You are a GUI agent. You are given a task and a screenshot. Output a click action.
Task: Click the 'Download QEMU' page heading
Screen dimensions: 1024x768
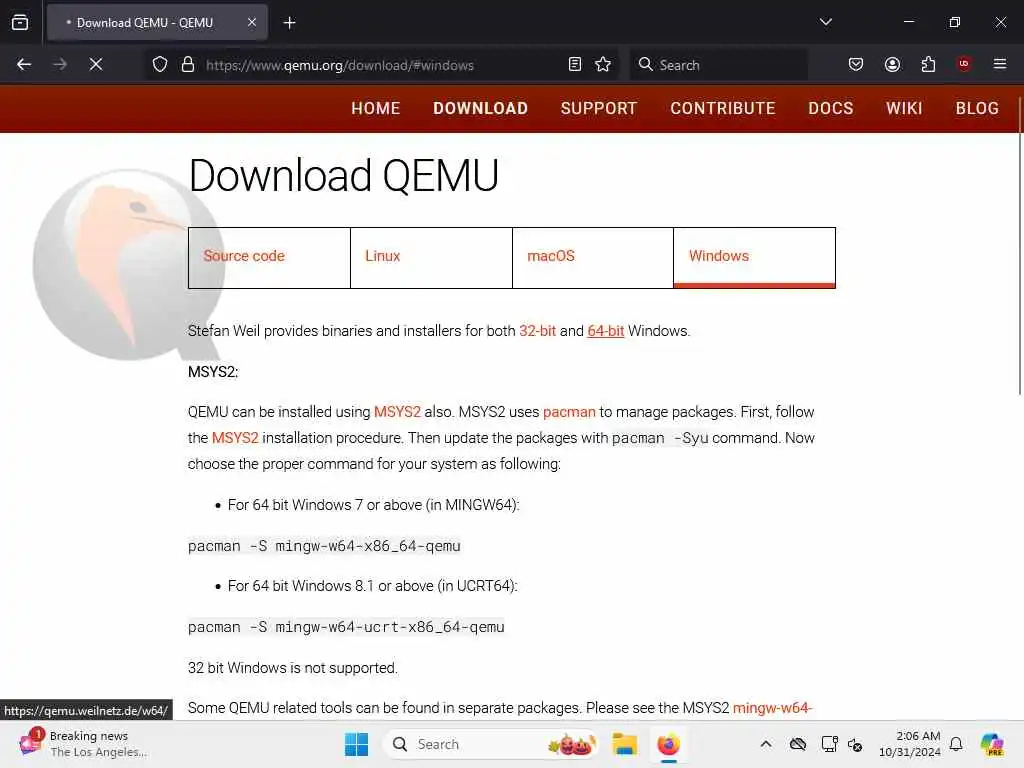point(344,176)
